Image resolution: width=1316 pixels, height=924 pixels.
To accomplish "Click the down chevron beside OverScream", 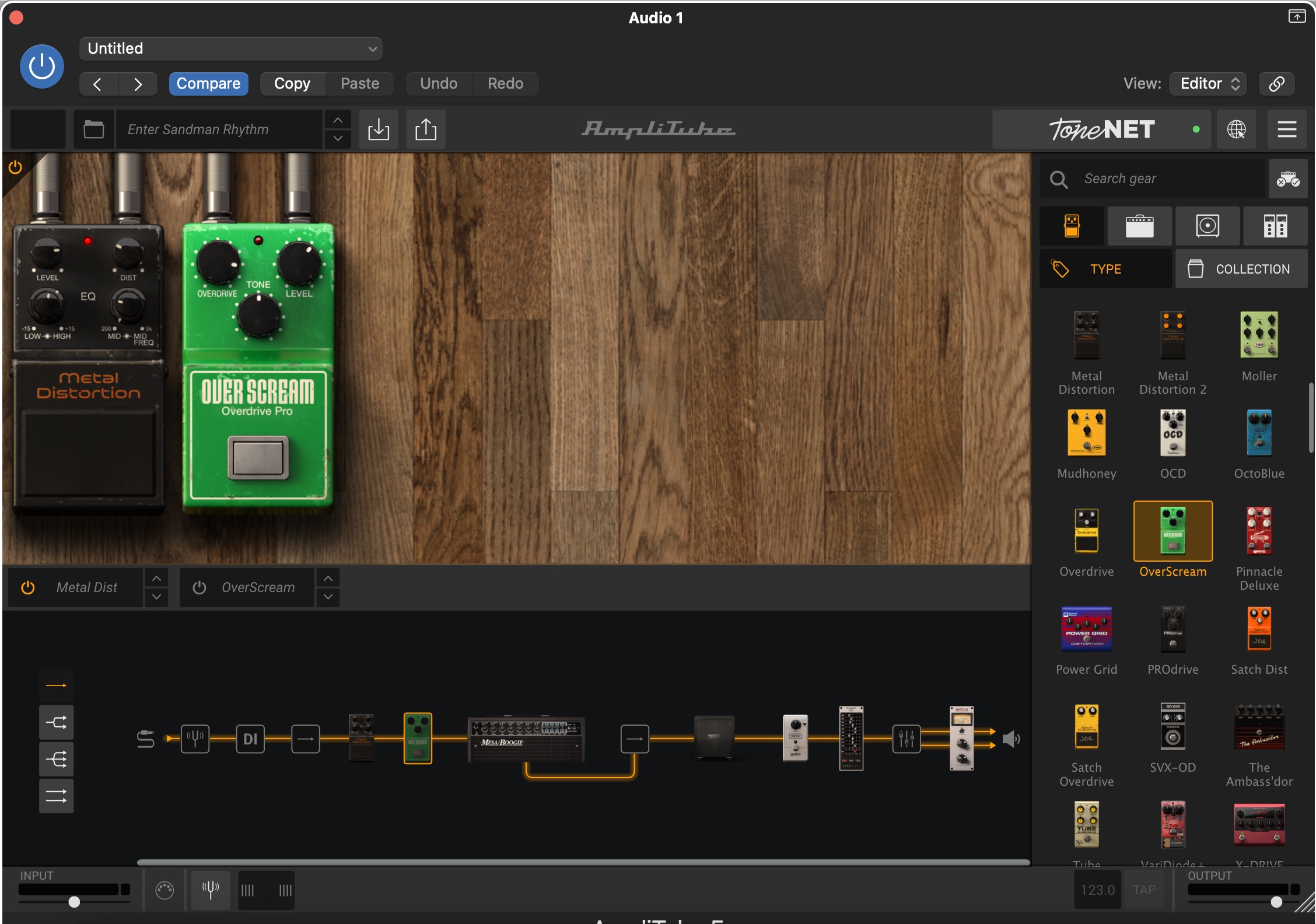I will (x=328, y=597).
